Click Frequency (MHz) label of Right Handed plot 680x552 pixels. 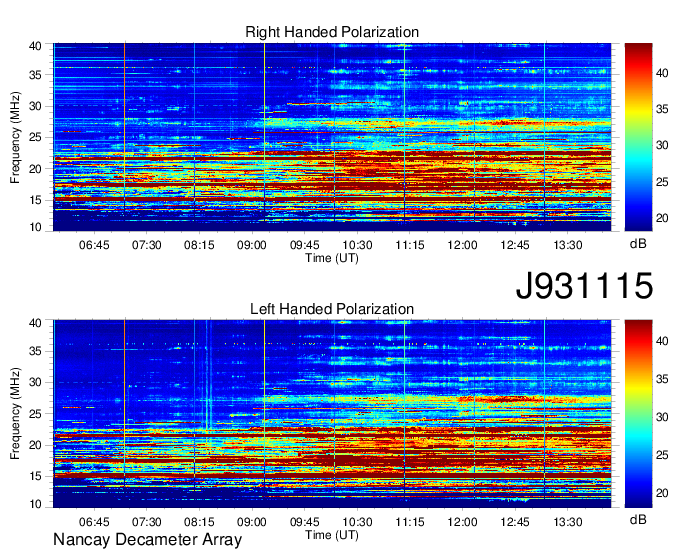click(x=15, y=137)
